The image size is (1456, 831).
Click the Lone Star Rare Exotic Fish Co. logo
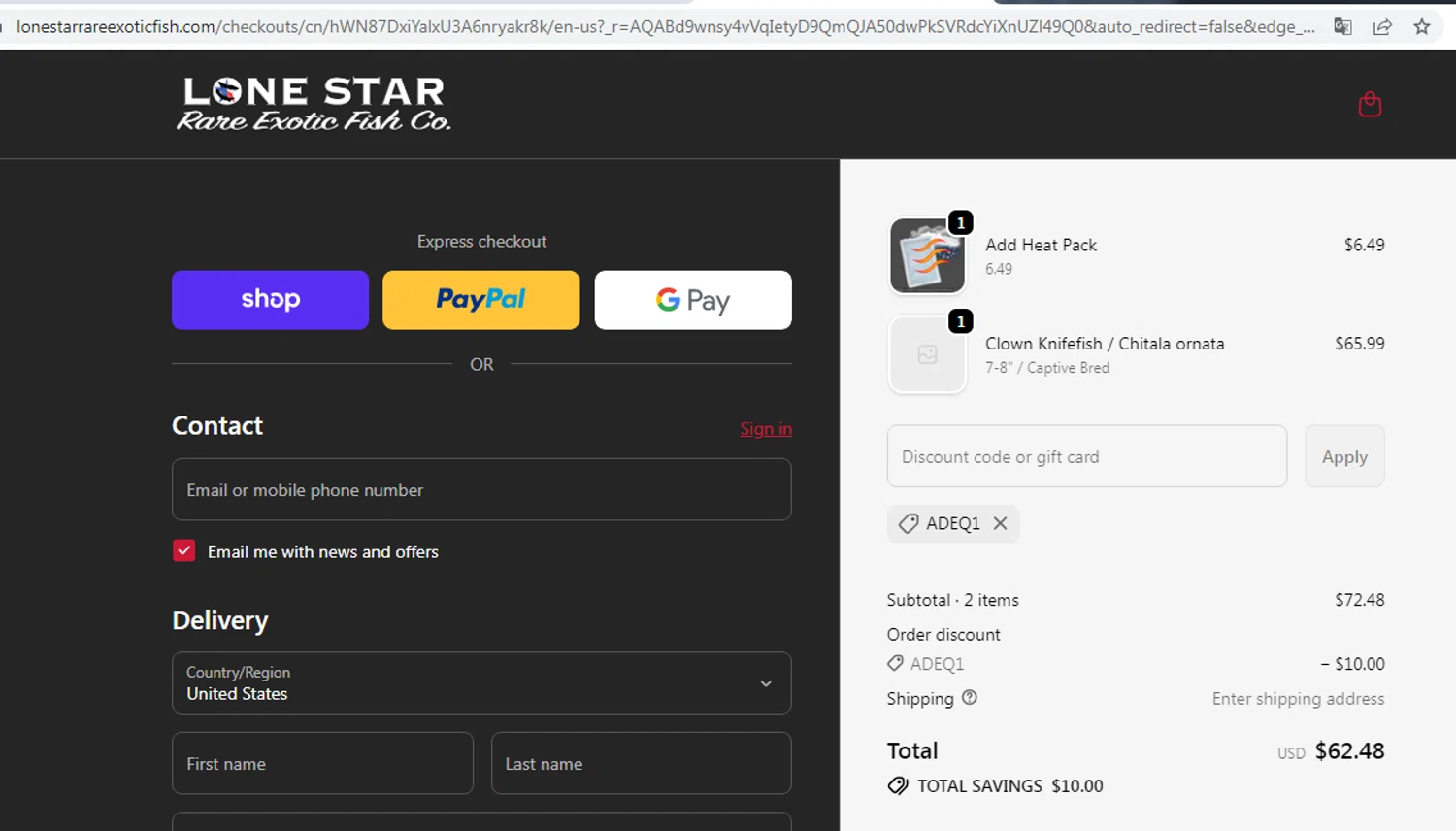click(x=314, y=104)
